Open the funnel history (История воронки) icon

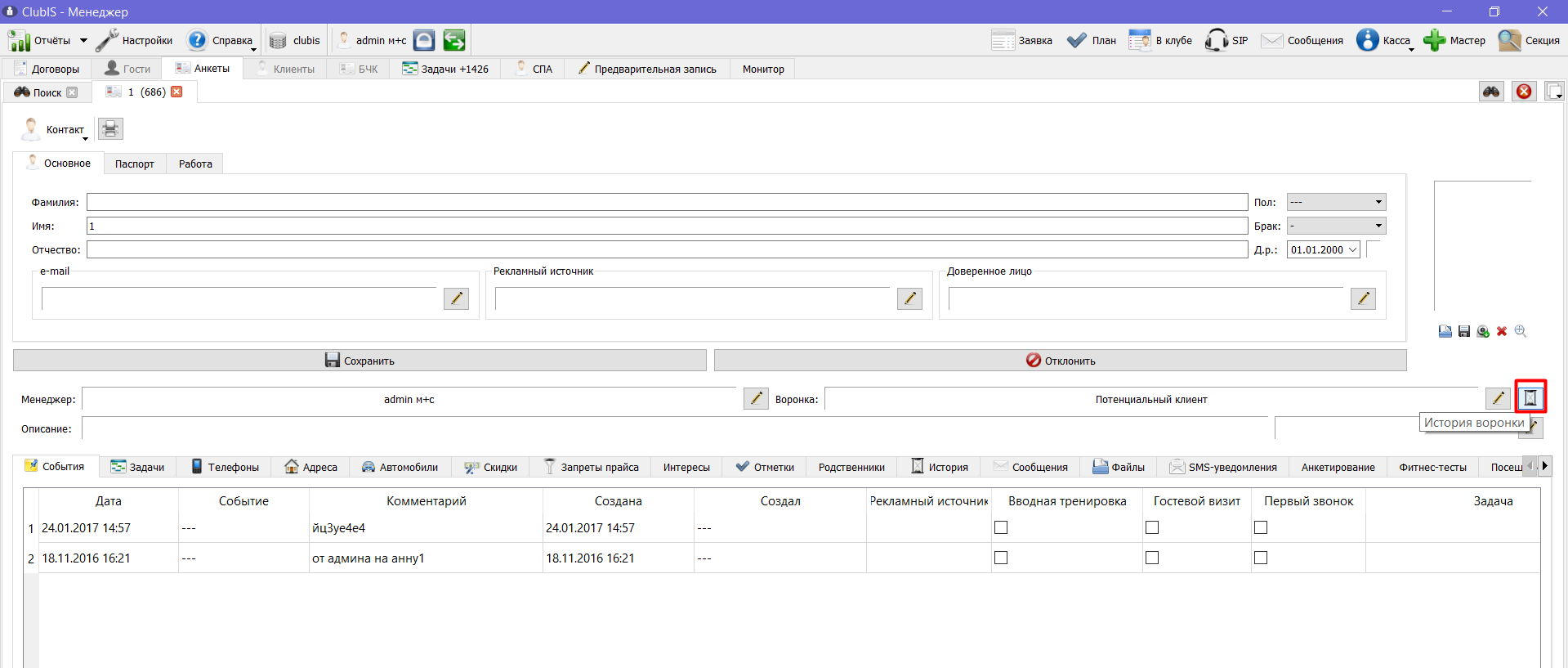coord(1530,398)
